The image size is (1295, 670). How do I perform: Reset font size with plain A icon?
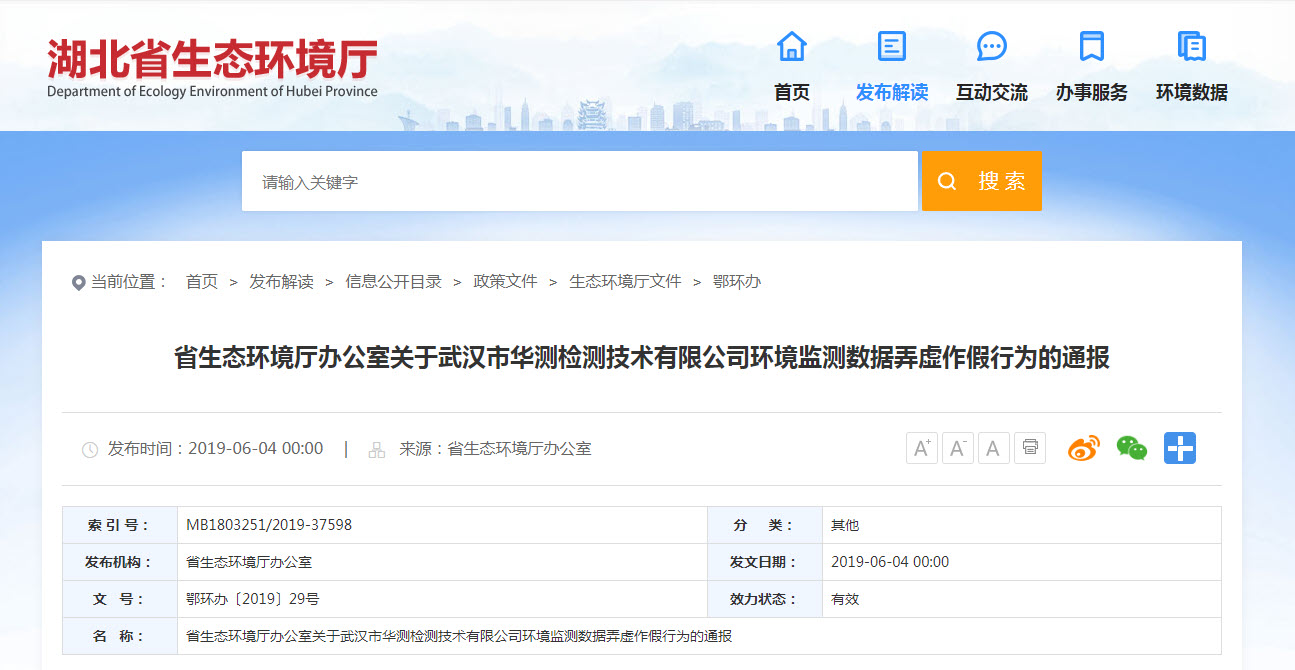(993, 449)
